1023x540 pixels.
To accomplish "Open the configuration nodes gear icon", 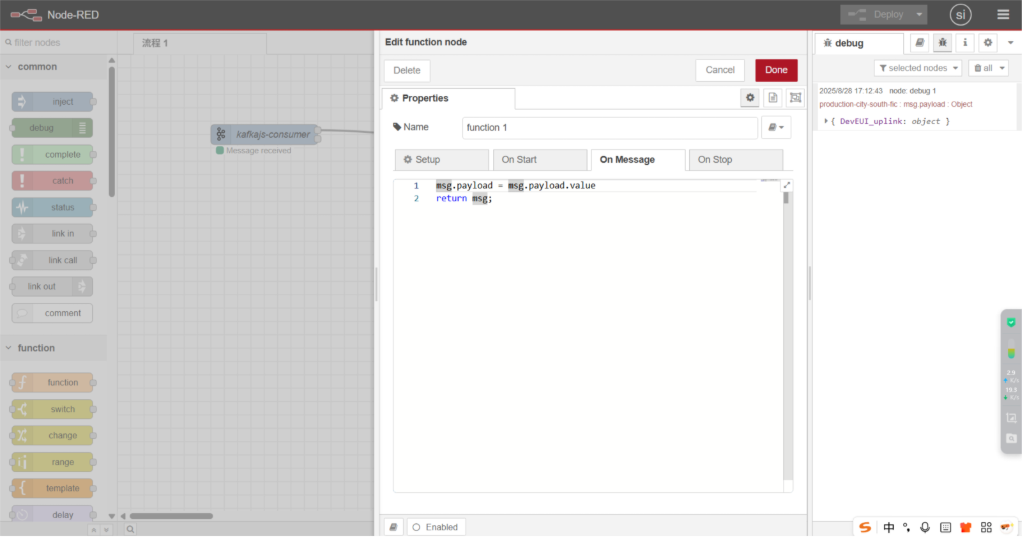I will coord(987,43).
